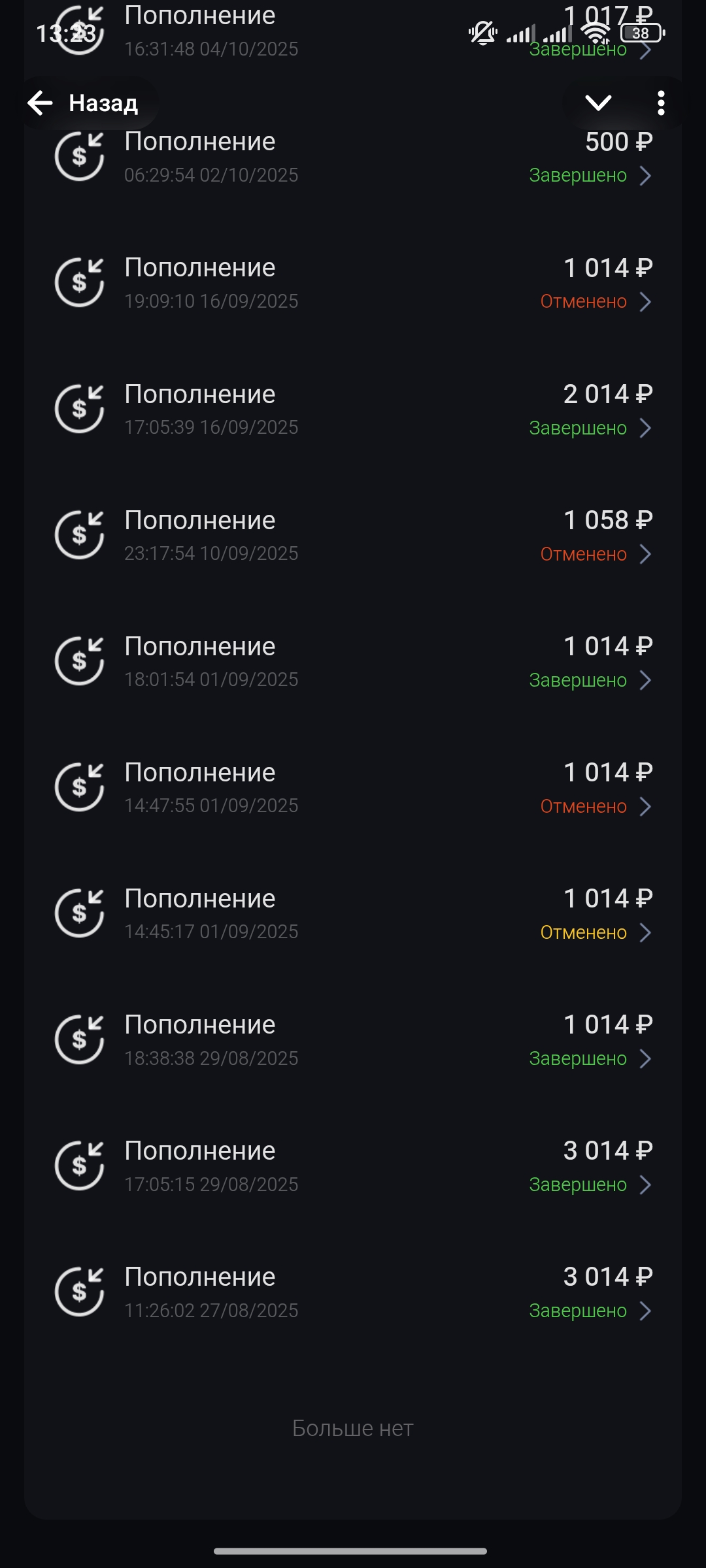Tap the deposit icon for 500 ₽ transaction
This screenshot has width=706, height=1568.
79,157
